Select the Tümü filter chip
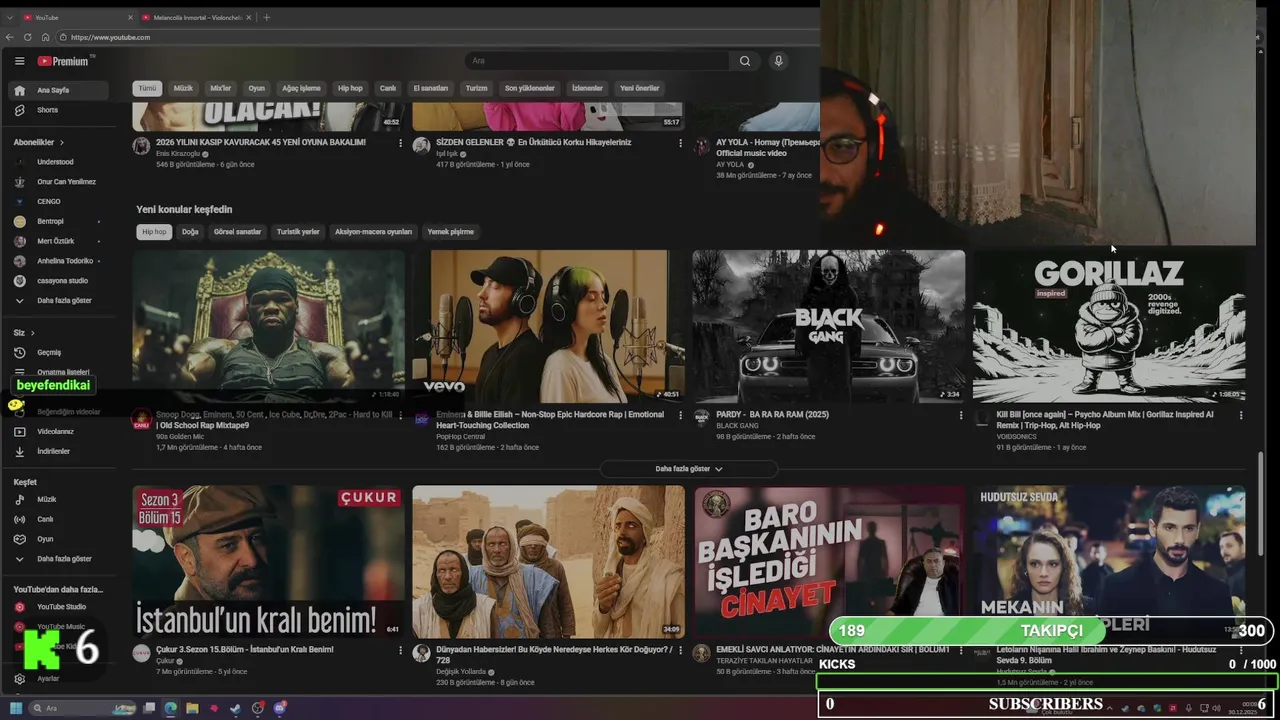 (147, 88)
